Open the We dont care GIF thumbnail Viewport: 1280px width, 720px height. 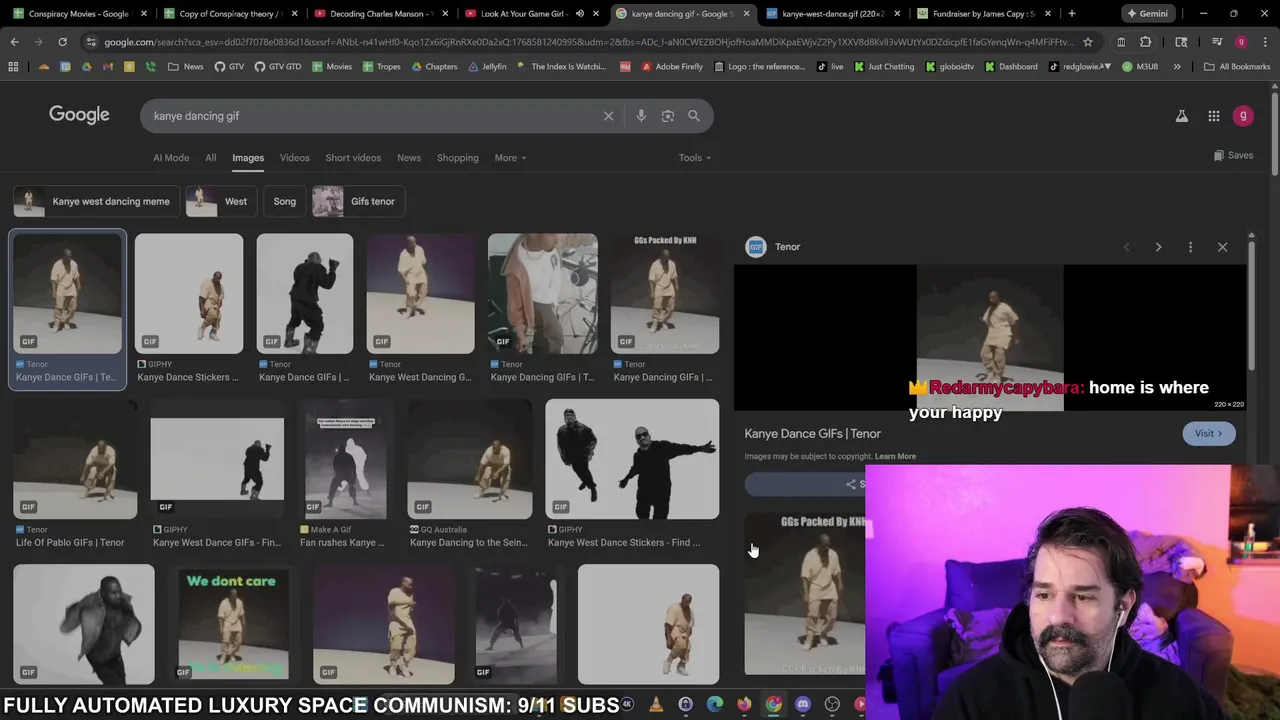[x=233, y=625]
